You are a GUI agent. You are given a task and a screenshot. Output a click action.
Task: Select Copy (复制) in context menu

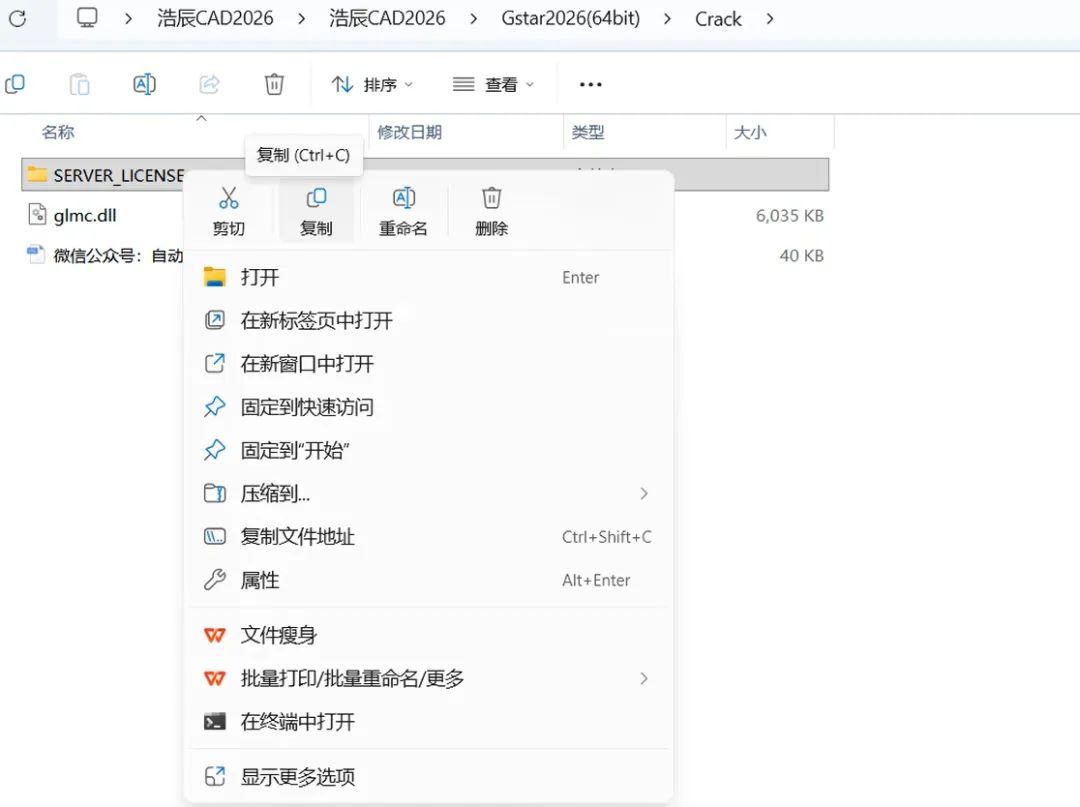[x=316, y=211]
